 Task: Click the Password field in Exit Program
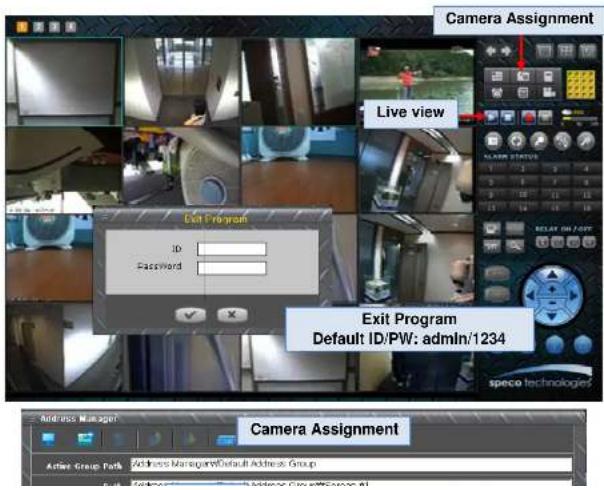pos(232,268)
